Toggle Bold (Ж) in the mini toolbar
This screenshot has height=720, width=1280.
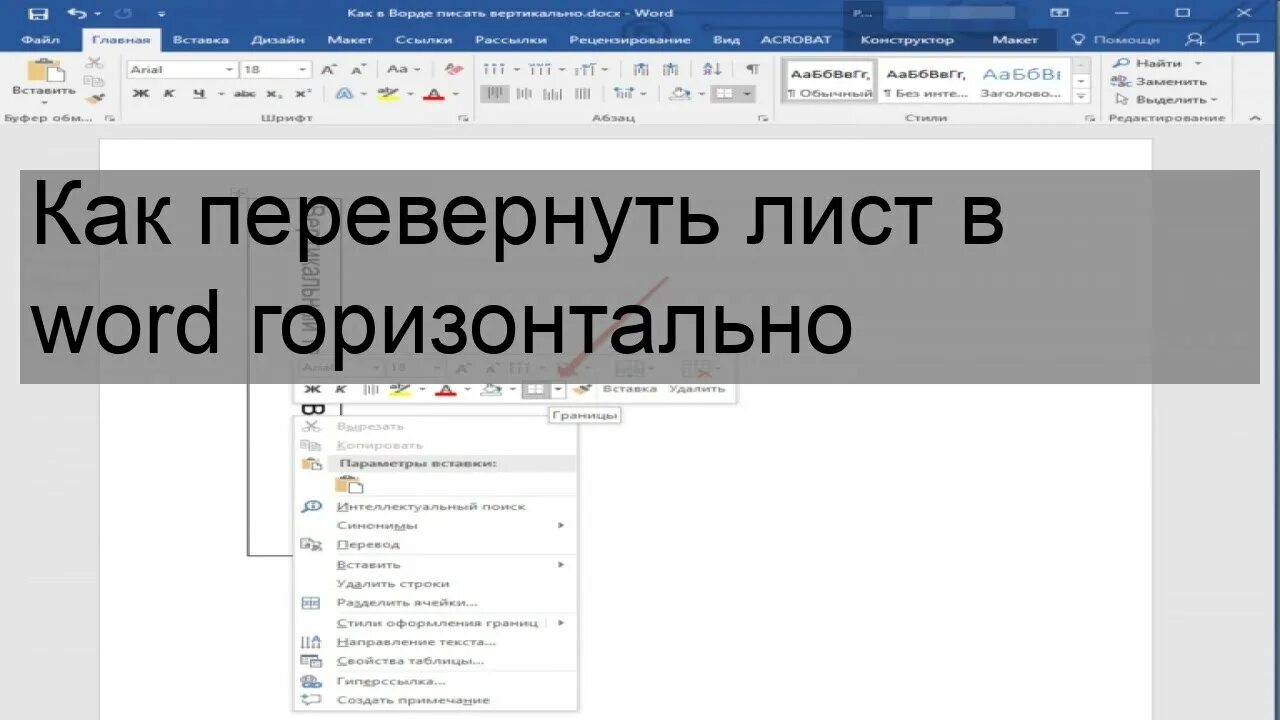[x=313, y=389]
